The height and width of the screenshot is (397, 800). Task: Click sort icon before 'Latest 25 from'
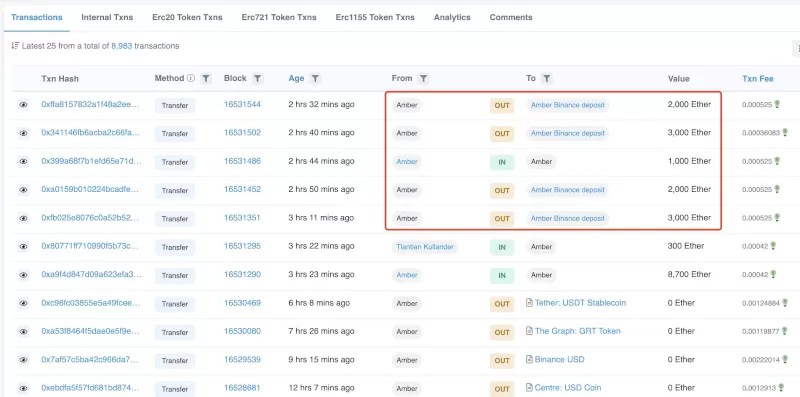(x=15, y=46)
